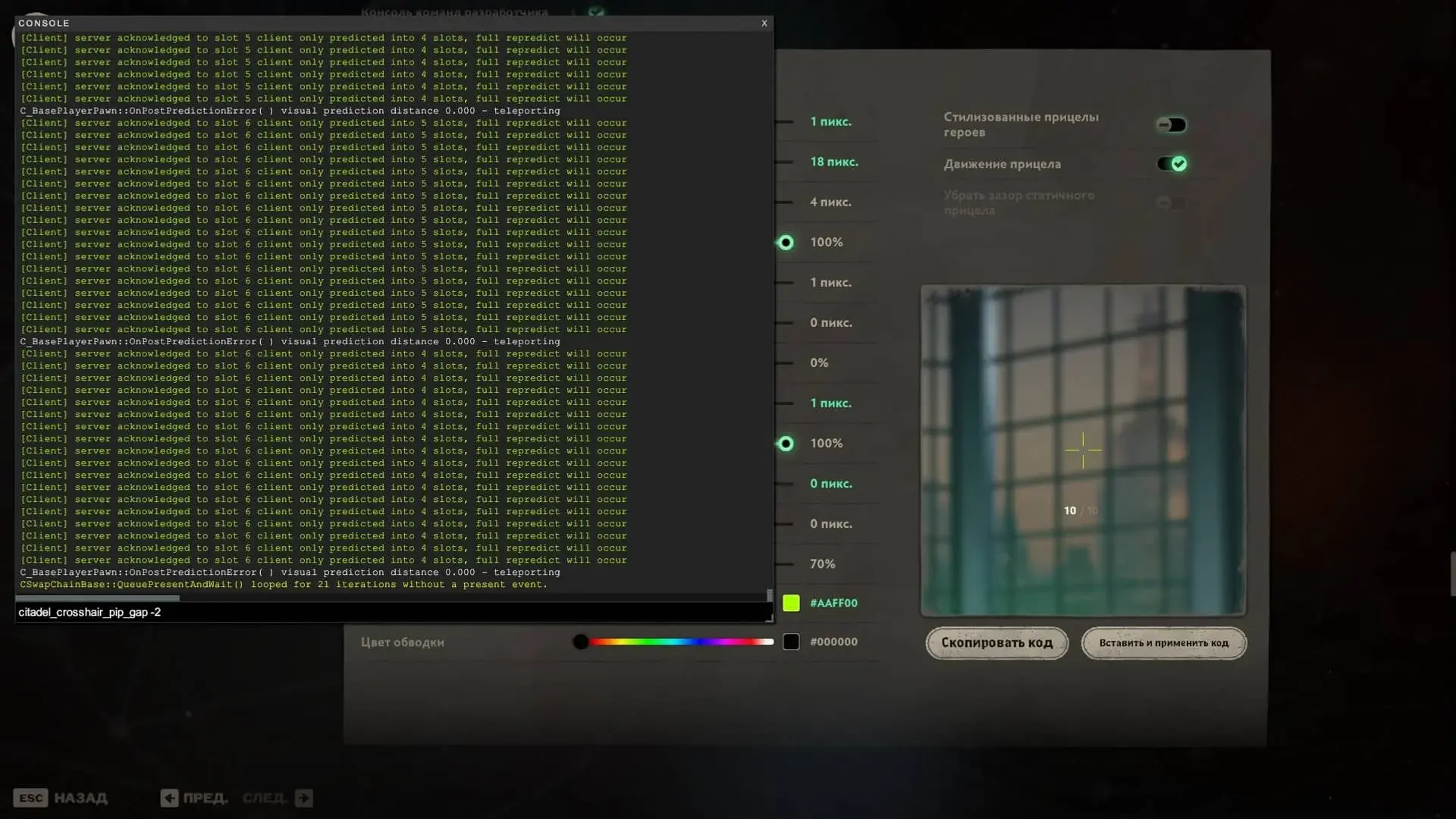Click the console resize grip corner
This screenshot has height=819, width=1456.
pyautogui.click(x=769, y=618)
